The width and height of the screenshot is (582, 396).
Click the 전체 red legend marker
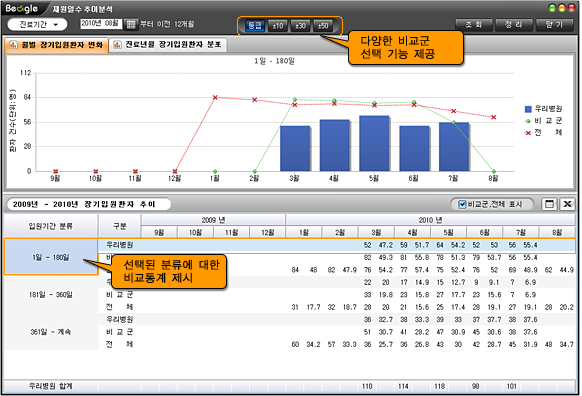[528, 133]
